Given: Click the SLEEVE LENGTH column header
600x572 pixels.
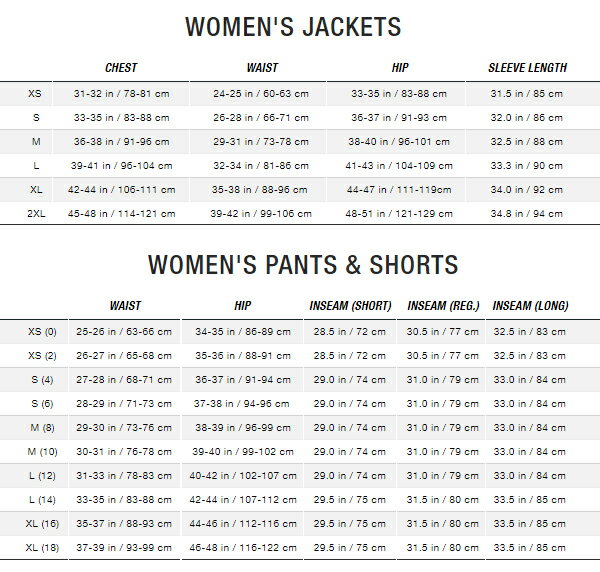Looking at the screenshot, I should pos(527,68).
